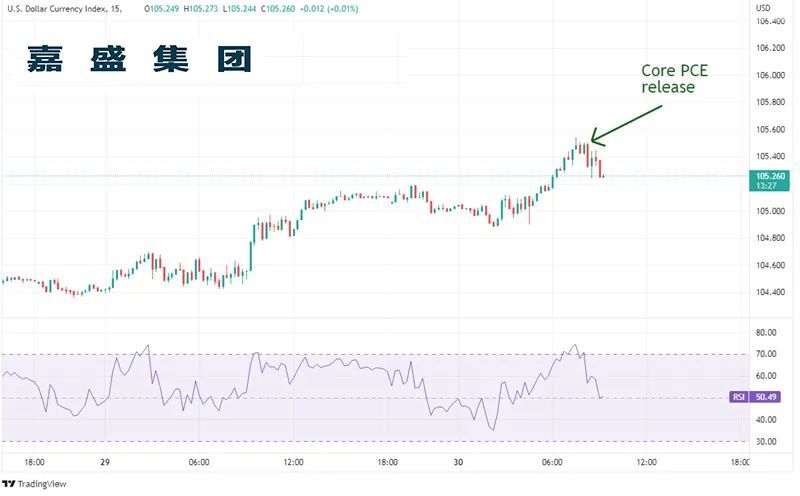800x496 pixels.
Task: Click the date label 29 on time axis
Action: pos(105,462)
